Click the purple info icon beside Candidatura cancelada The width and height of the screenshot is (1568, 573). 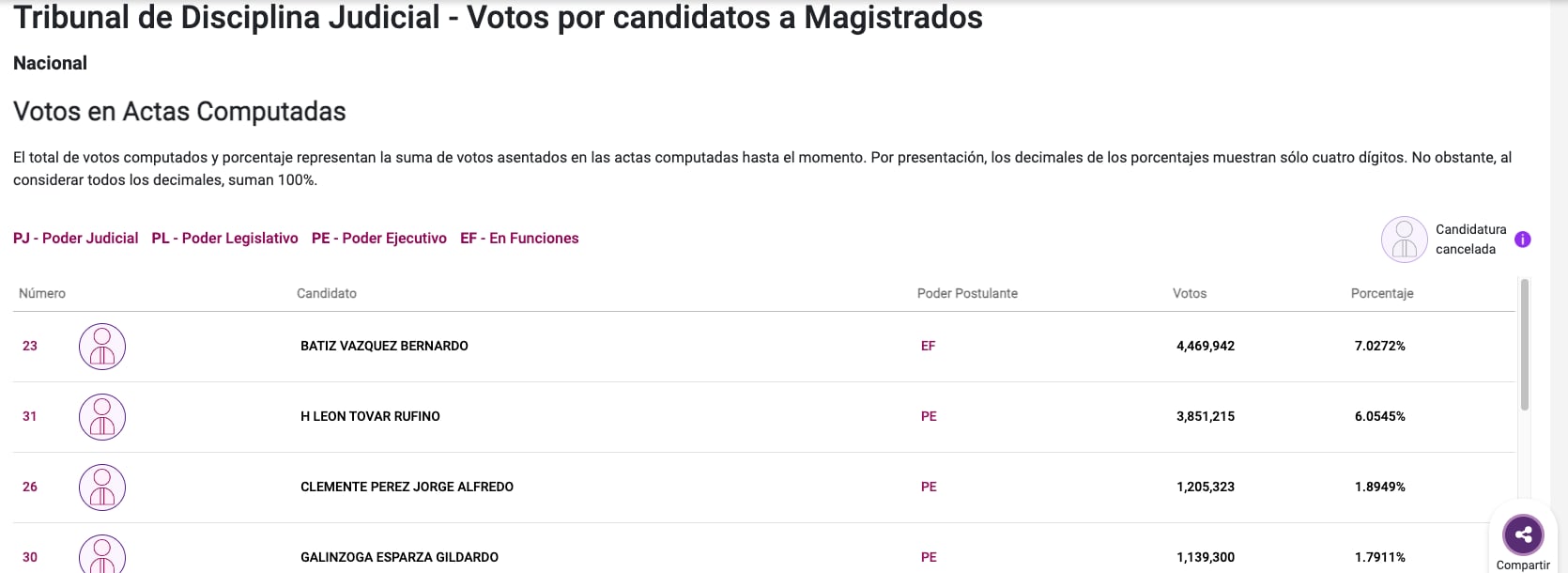[1523, 240]
